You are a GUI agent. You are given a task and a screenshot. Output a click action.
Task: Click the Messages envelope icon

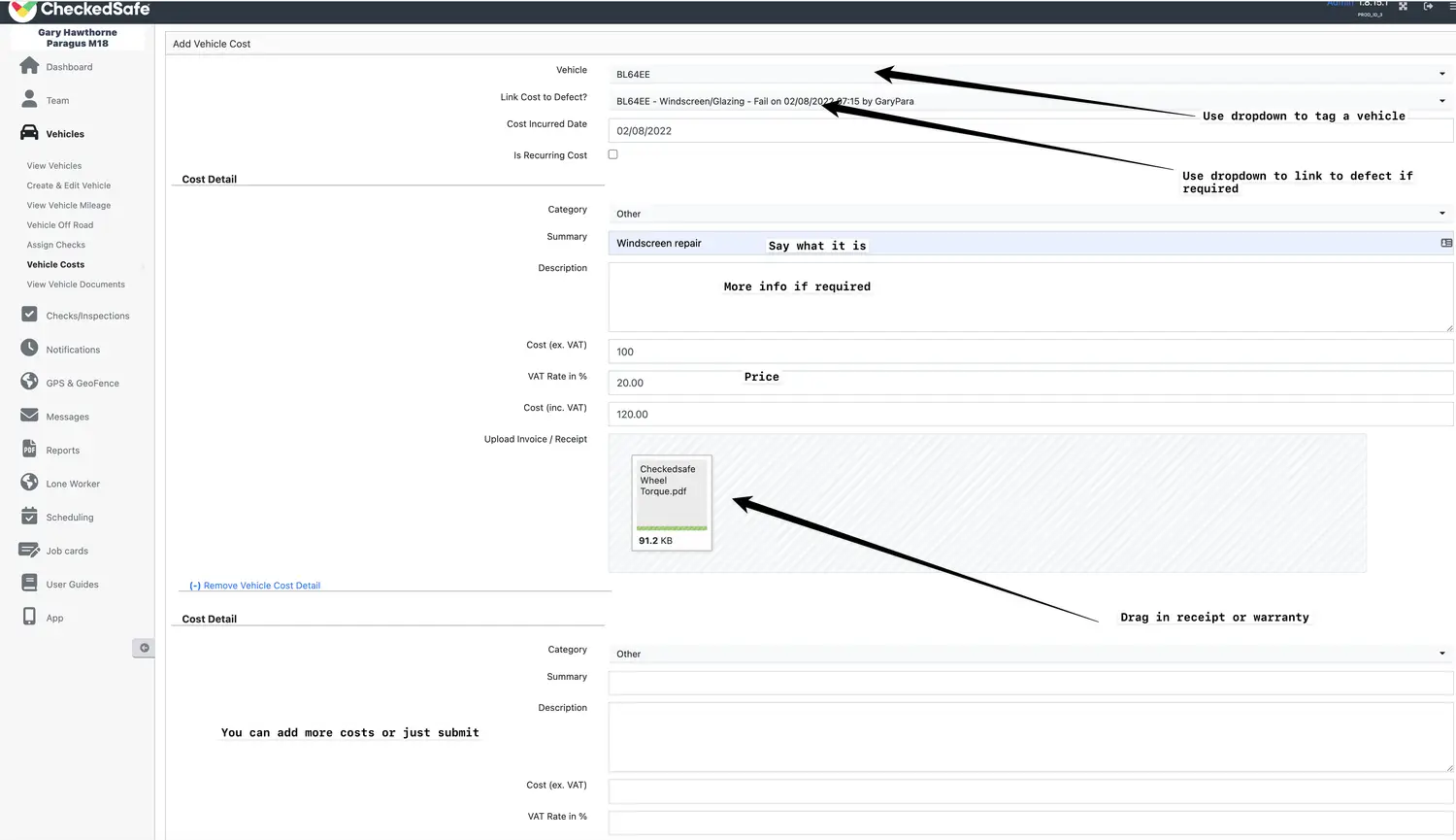29,416
